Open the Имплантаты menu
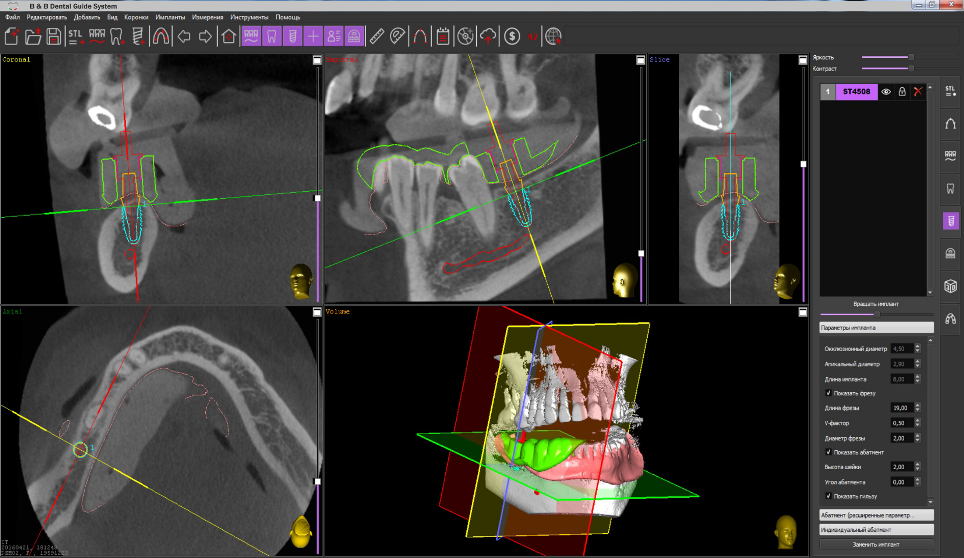The image size is (964, 558). [x=170, y=17]
